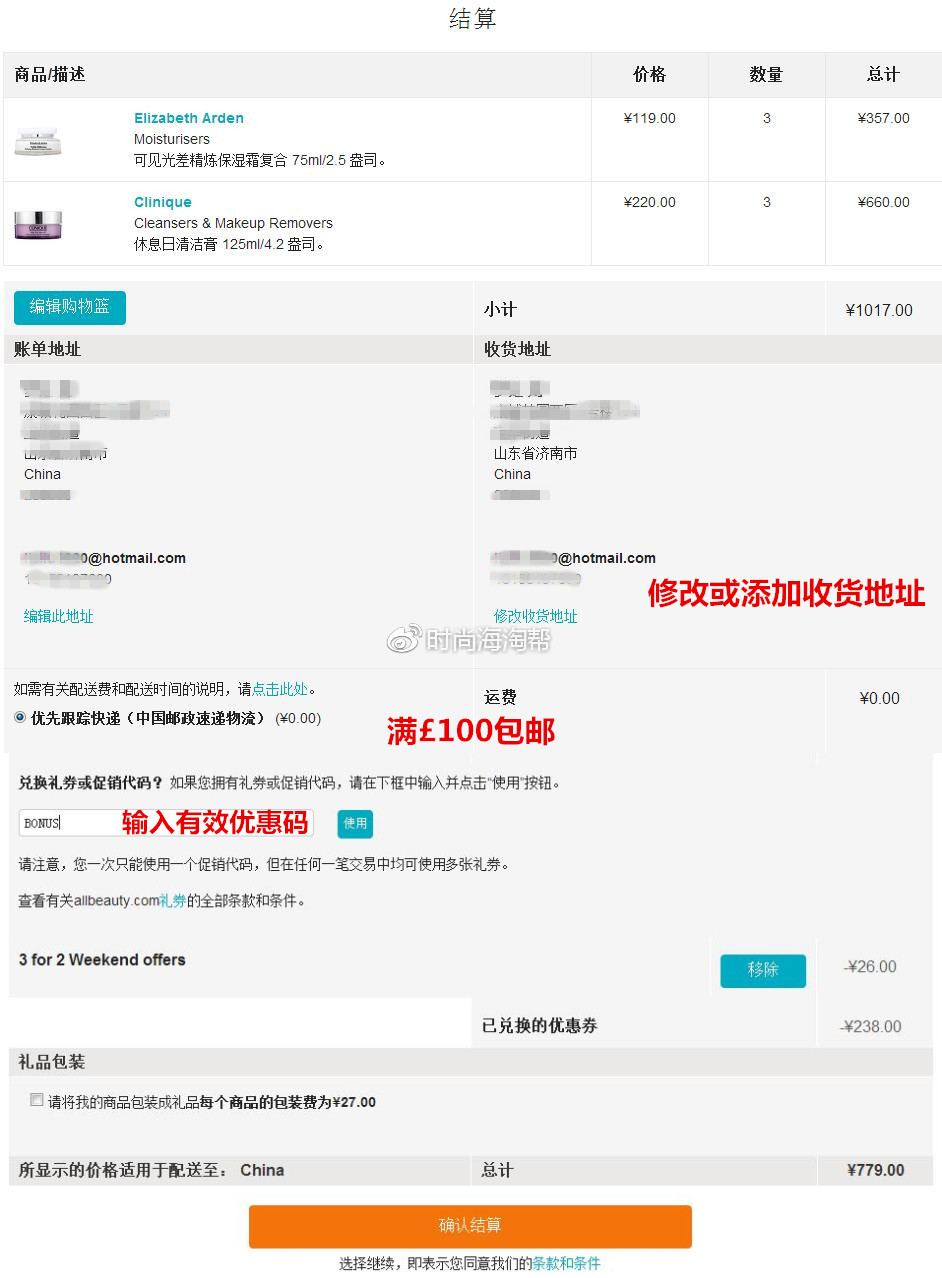
Task: Click the shipping fee value ¥0.00
Action: tap(879, 698)
